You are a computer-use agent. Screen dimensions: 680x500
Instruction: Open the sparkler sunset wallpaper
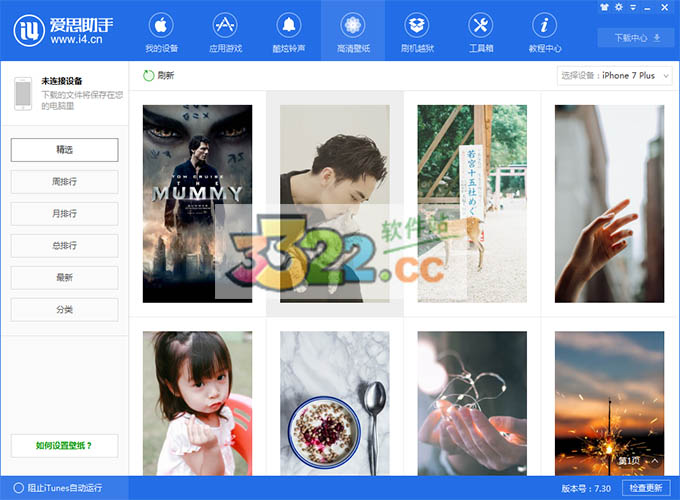click(609, 403)
